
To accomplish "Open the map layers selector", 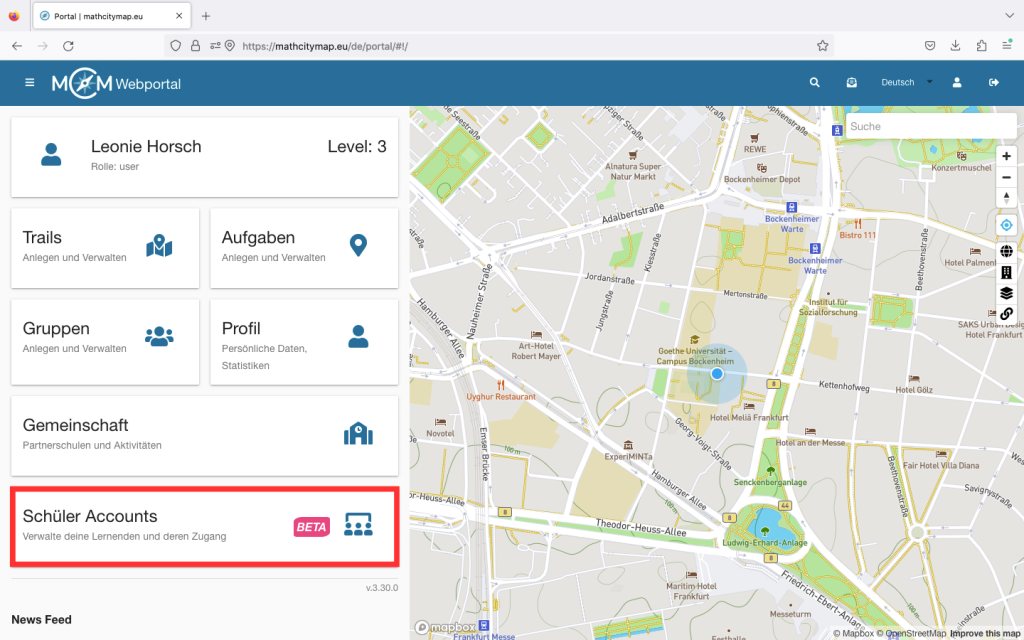I will (1006, 293).
